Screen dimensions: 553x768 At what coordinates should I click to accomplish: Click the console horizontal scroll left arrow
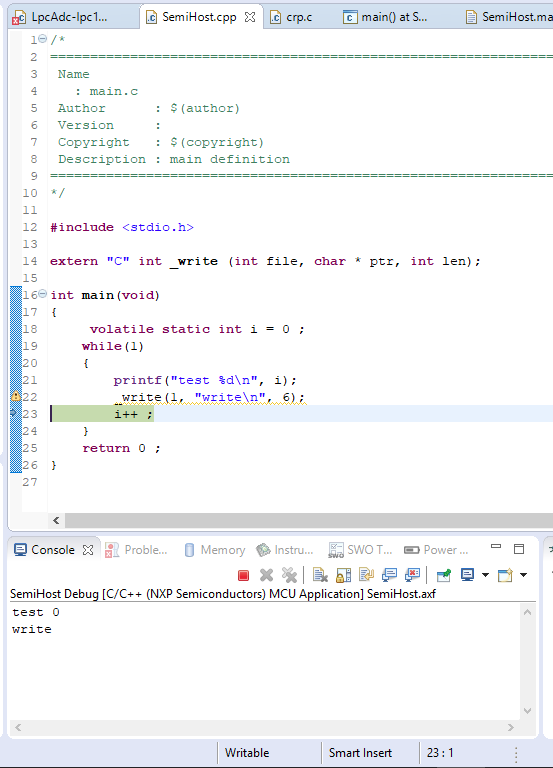18,727
